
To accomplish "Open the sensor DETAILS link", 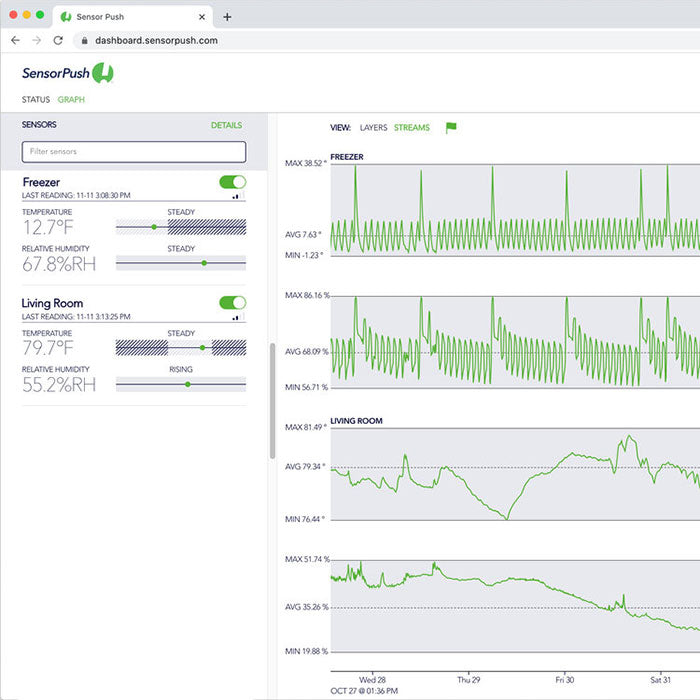I will coord(226,126).
